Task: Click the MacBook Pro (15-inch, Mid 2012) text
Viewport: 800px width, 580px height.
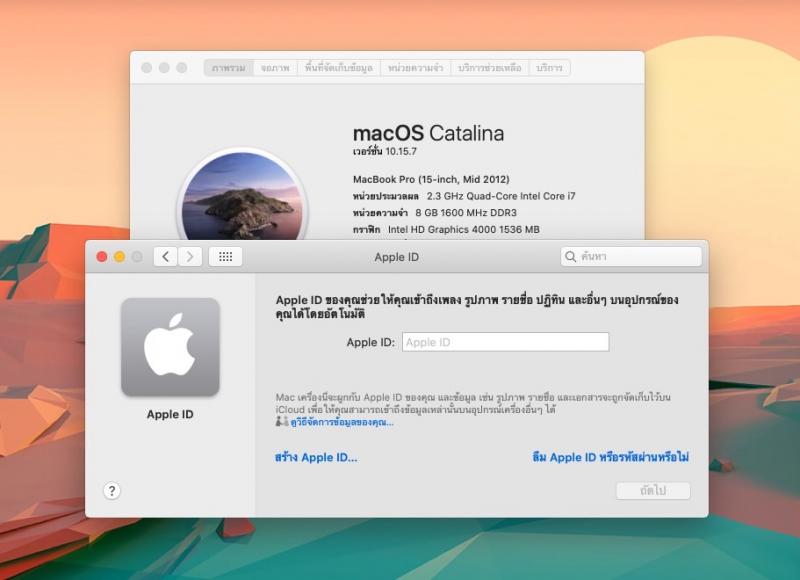Action: (x=431, y=179)
